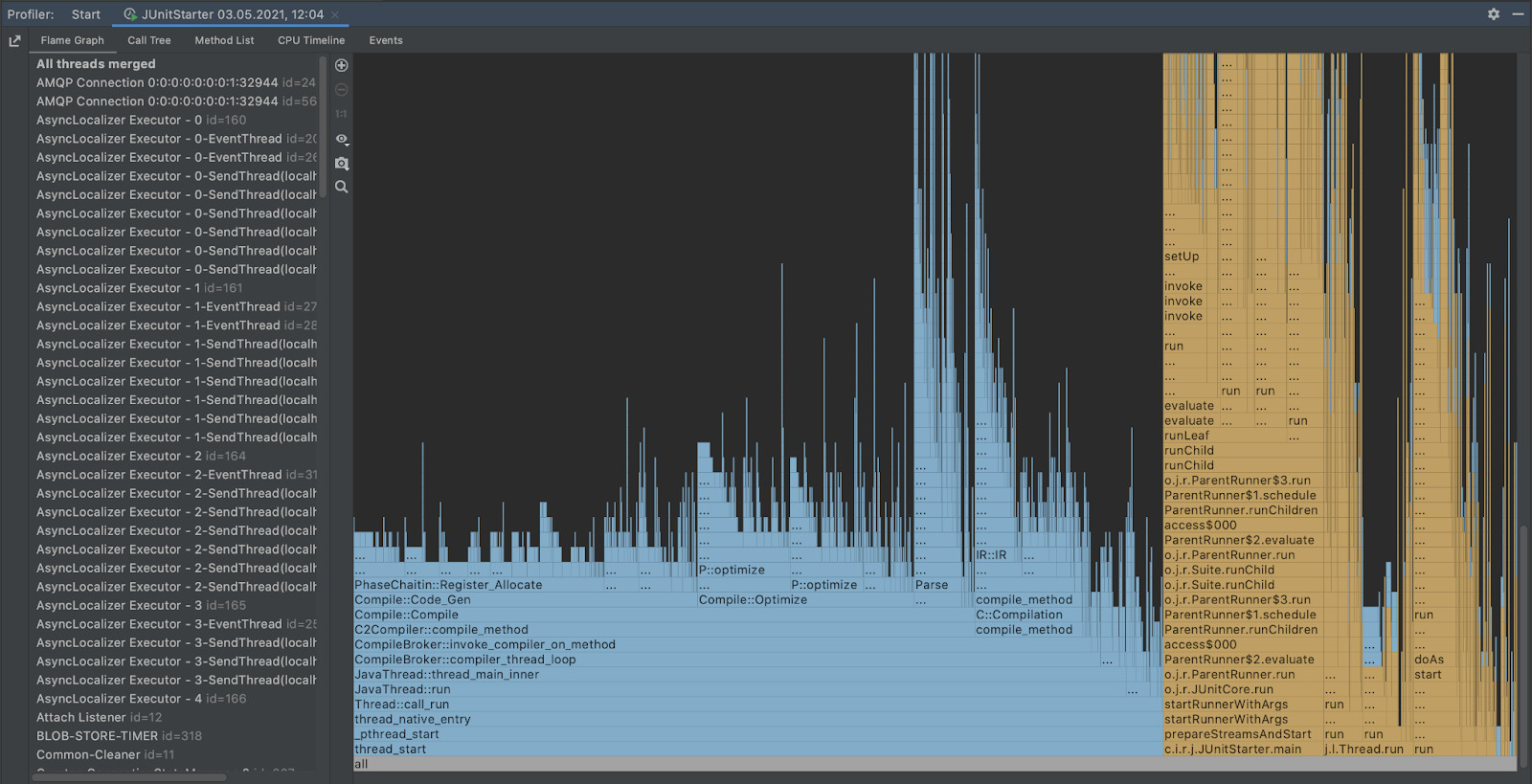1532x784 pixels.
Task: Click the zoom in plus icon
Action: [x=341, y=65]
